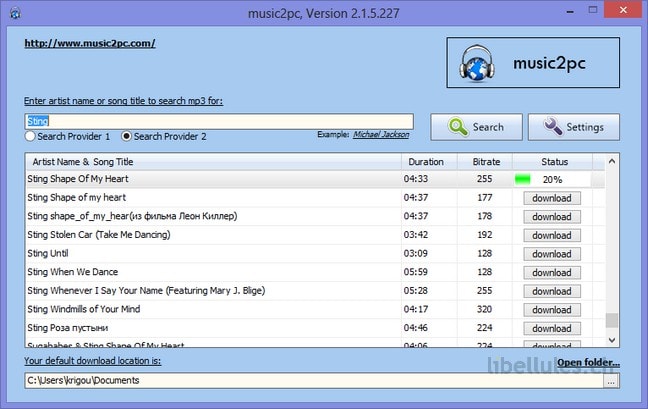Download Sting Shape of my heart 177 bitrate
648x409 pixels.
(552, 198)
